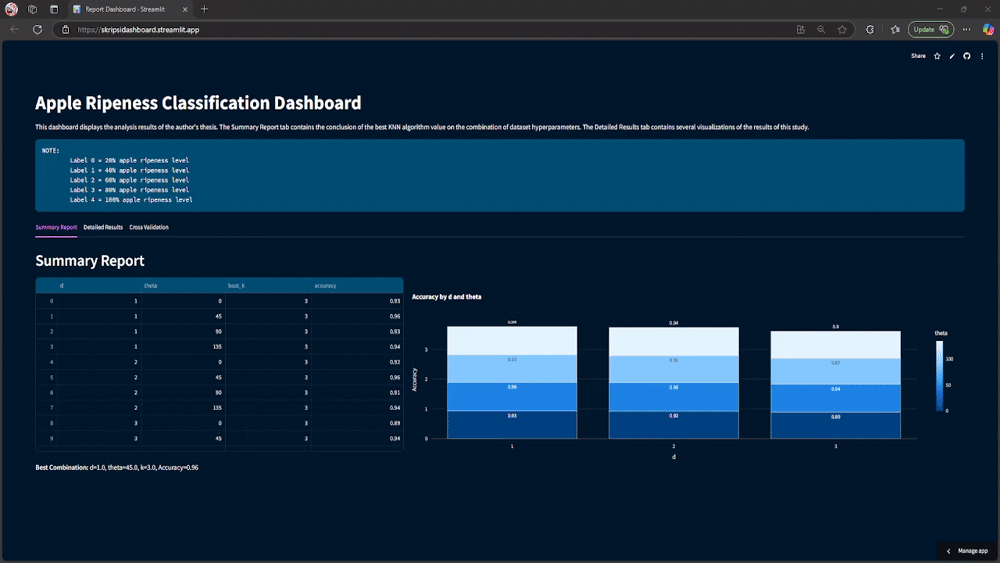The image size is (1000, 563).
Task: Open the Streamlit three-dot app menu
Action: click(982, 56)
